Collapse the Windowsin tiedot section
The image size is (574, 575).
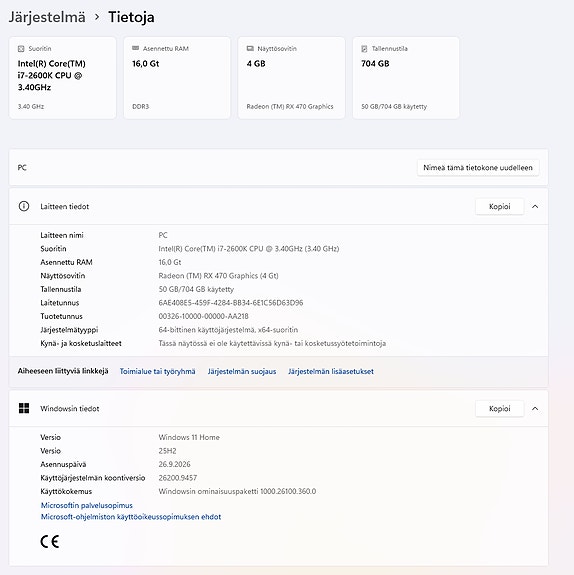pos(535,409)
